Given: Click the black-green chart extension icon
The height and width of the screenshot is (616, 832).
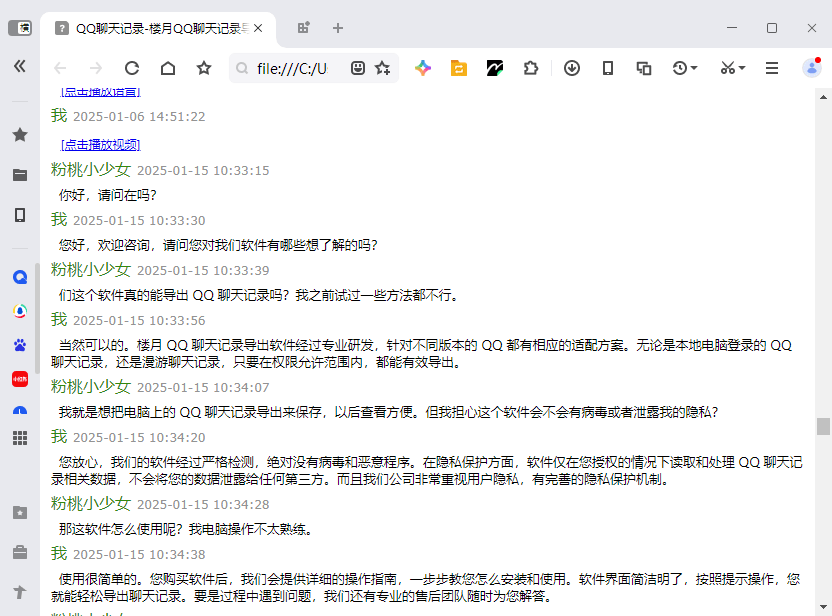Looking at the screenshot, I should point(495,68).
